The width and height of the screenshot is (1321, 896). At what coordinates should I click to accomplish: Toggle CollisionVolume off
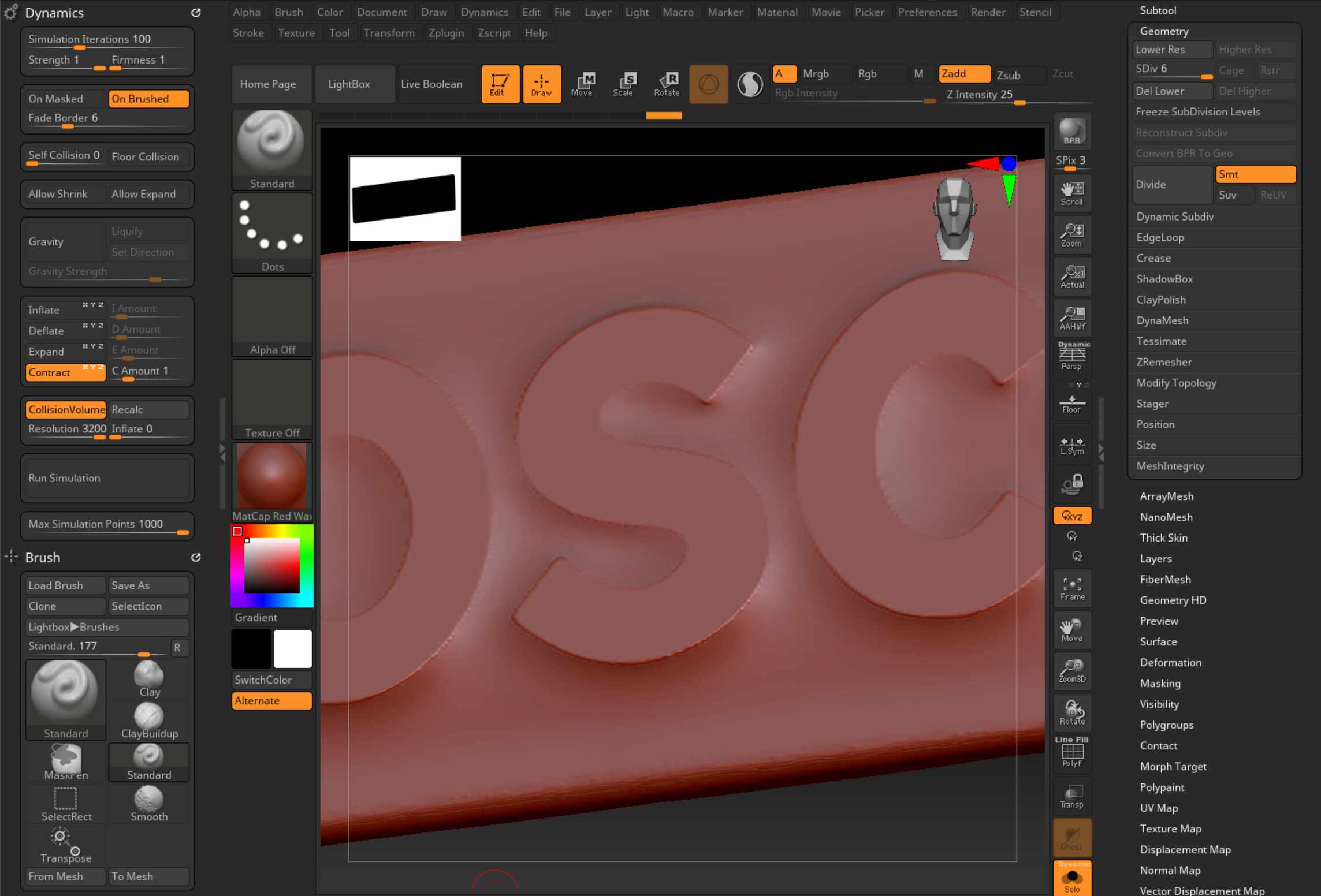click(65, 409)
